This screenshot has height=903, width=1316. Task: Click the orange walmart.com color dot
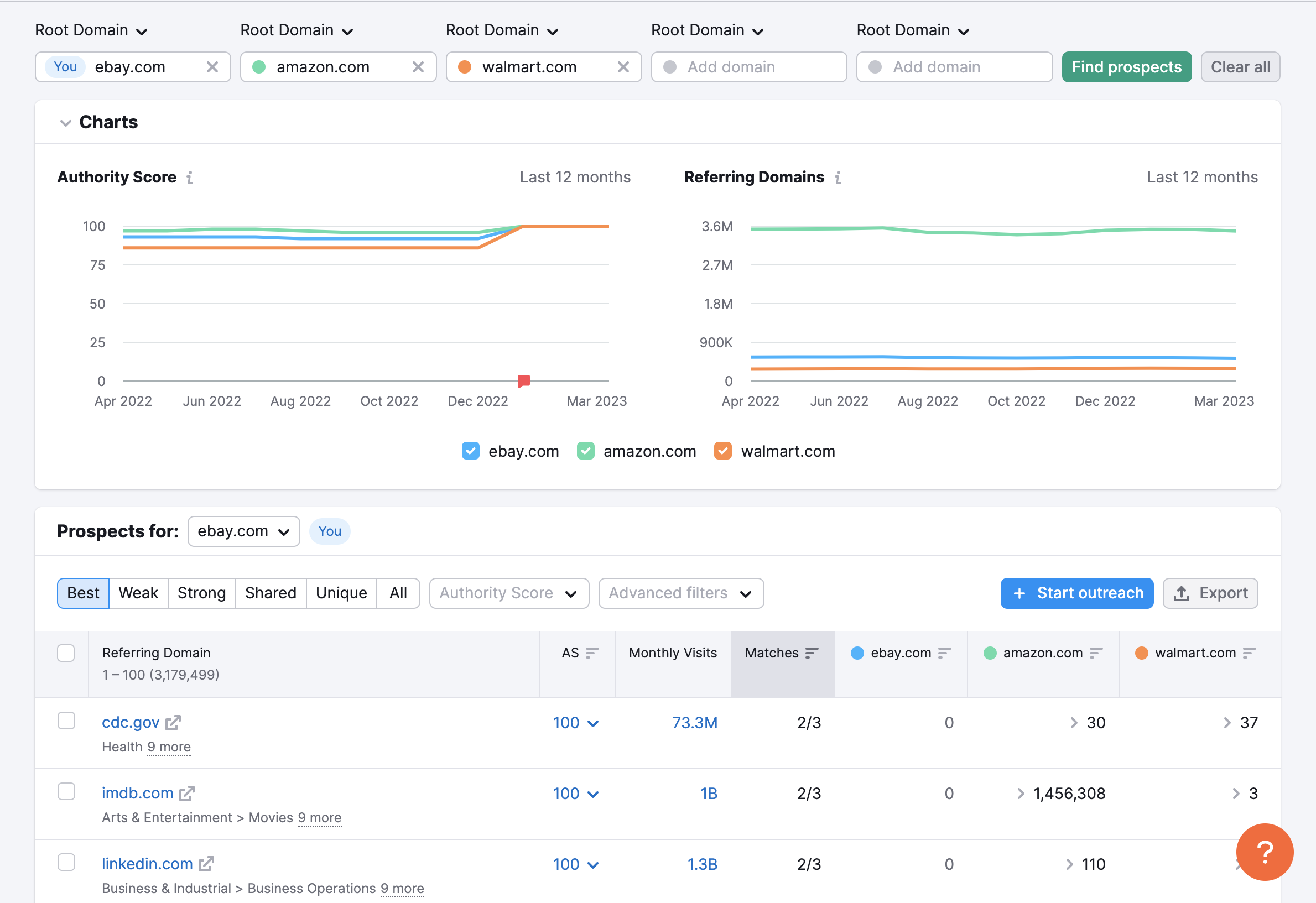[x=465, y=67]
